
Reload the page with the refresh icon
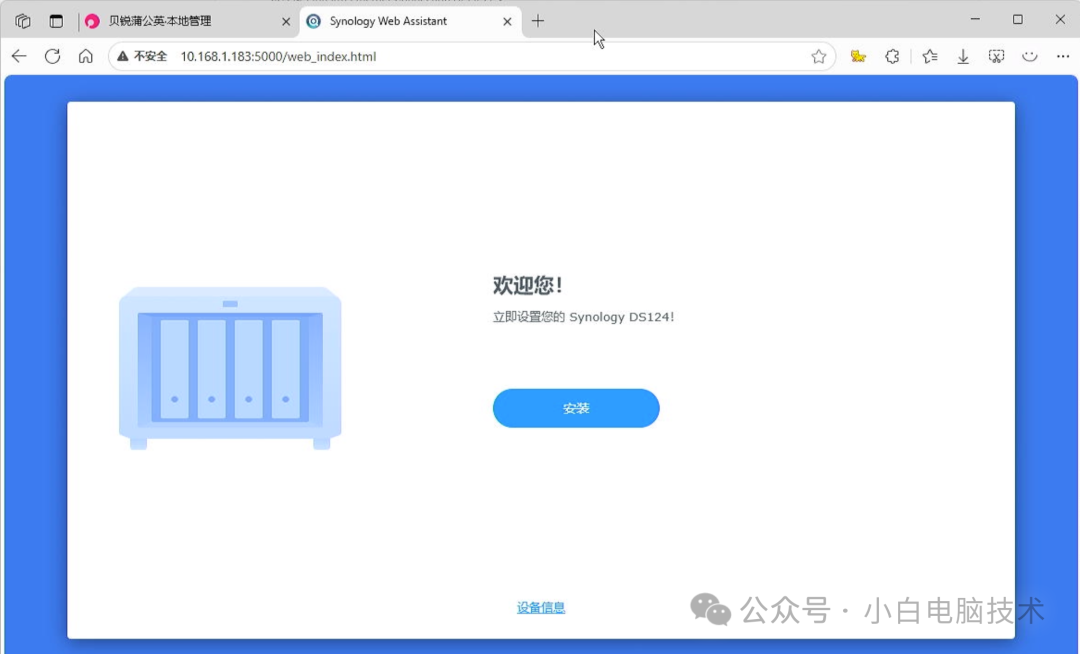tap(52, 56)
